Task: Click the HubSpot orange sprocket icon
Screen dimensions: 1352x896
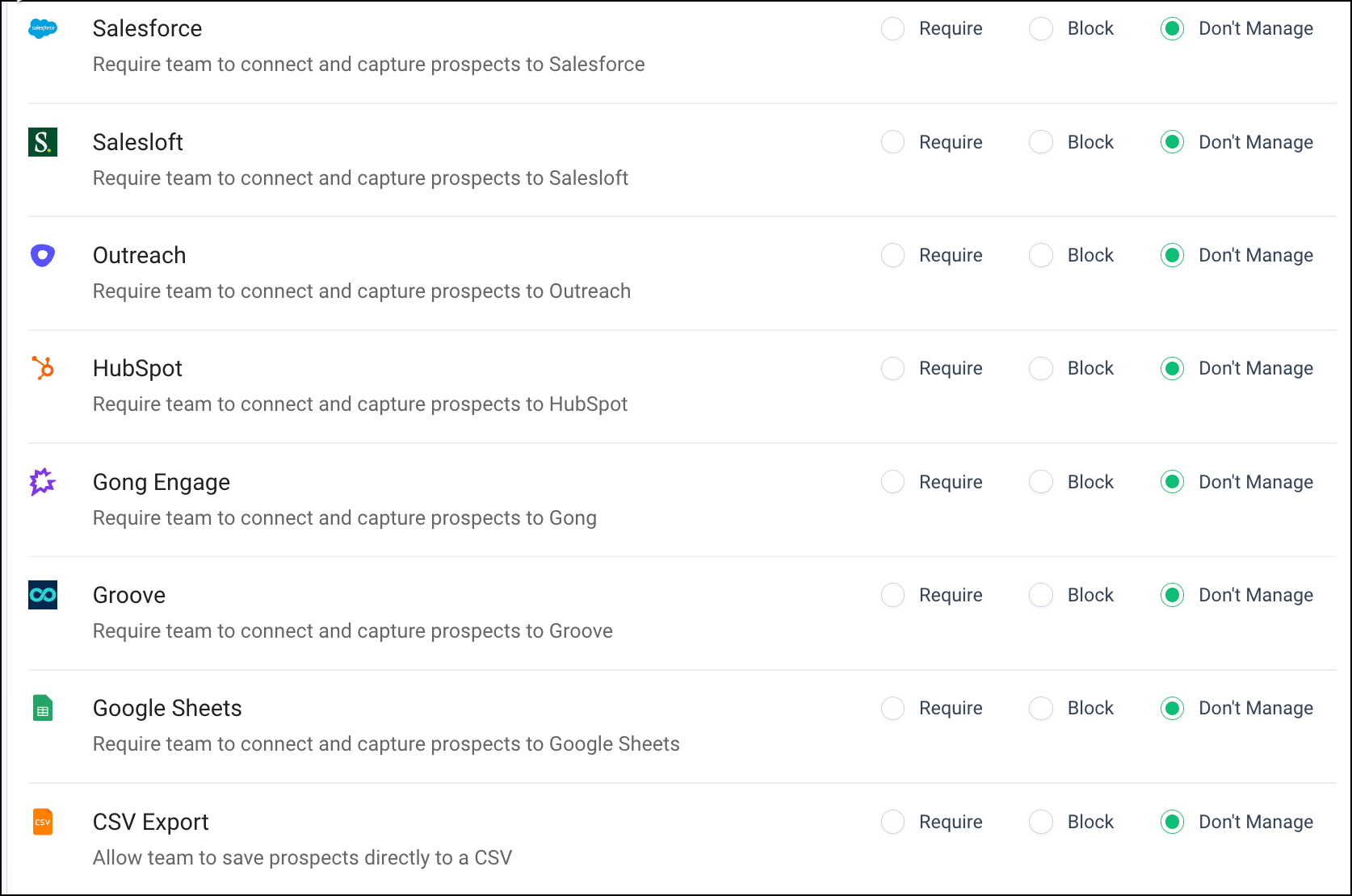Action: point(43,368)
